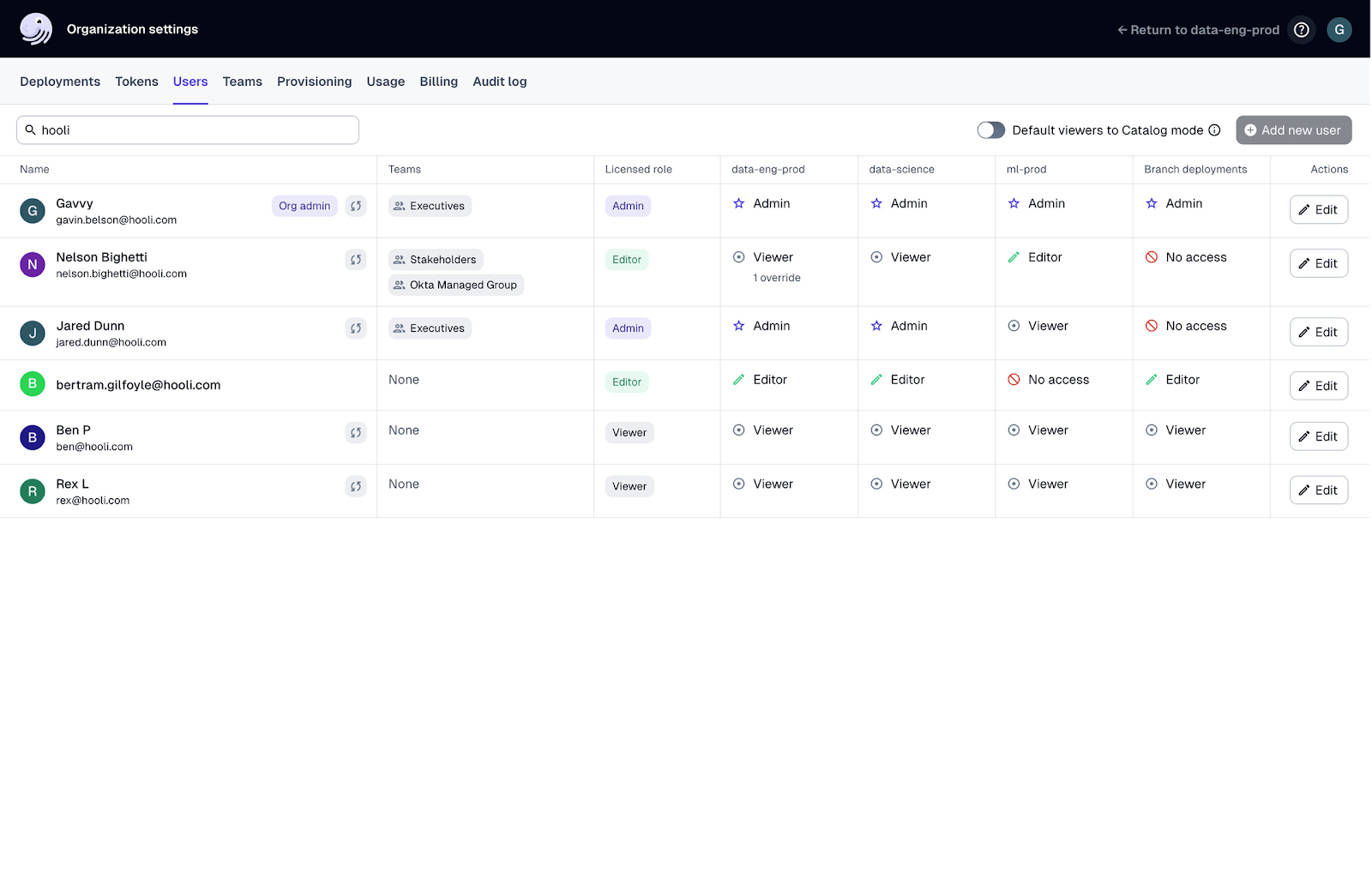Click Gavvy's Branch deployments Admin star icon

coord(1152,204)
